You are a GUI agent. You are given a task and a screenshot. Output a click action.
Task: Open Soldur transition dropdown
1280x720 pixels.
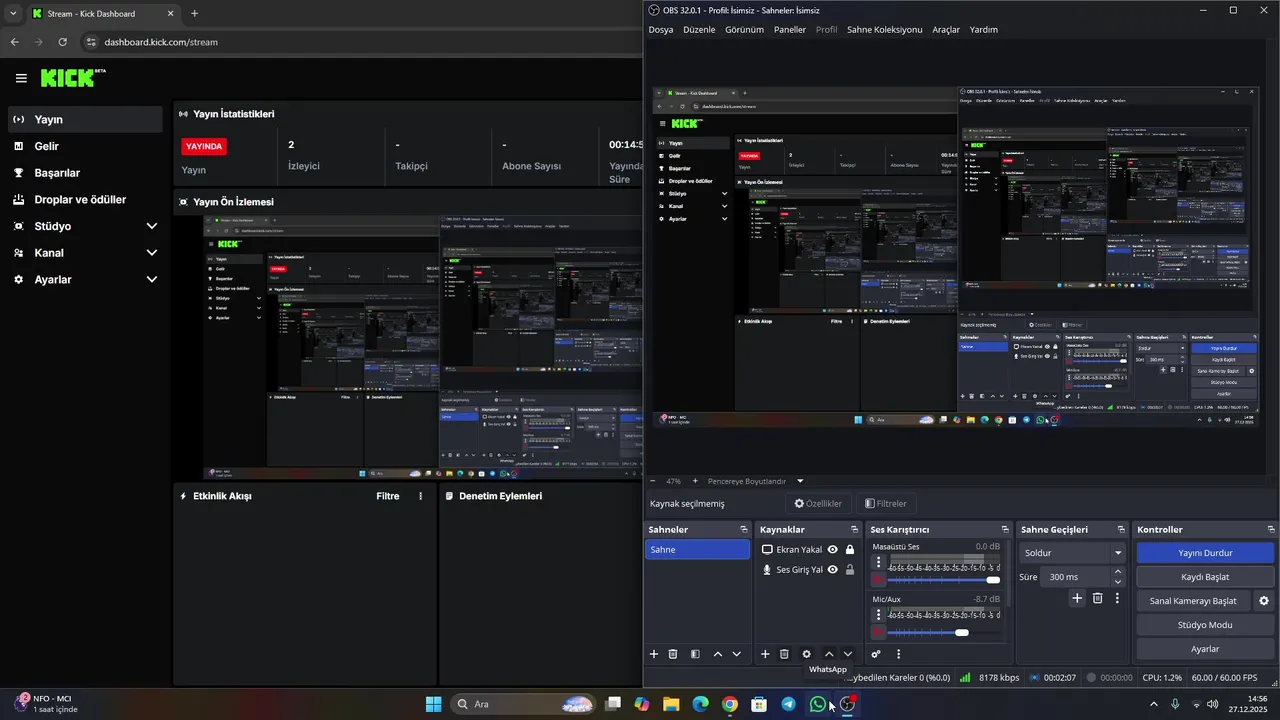click(1073, 552)
